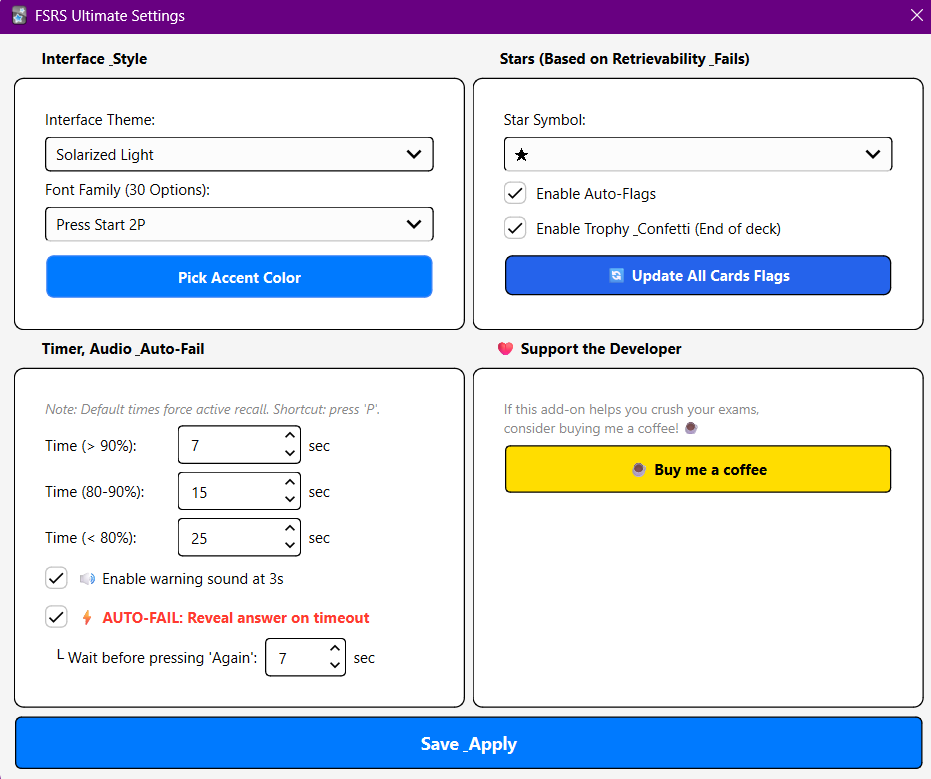Click the Save _Apply button
This screenshot has height=779, width=931.
coord(468,744)
